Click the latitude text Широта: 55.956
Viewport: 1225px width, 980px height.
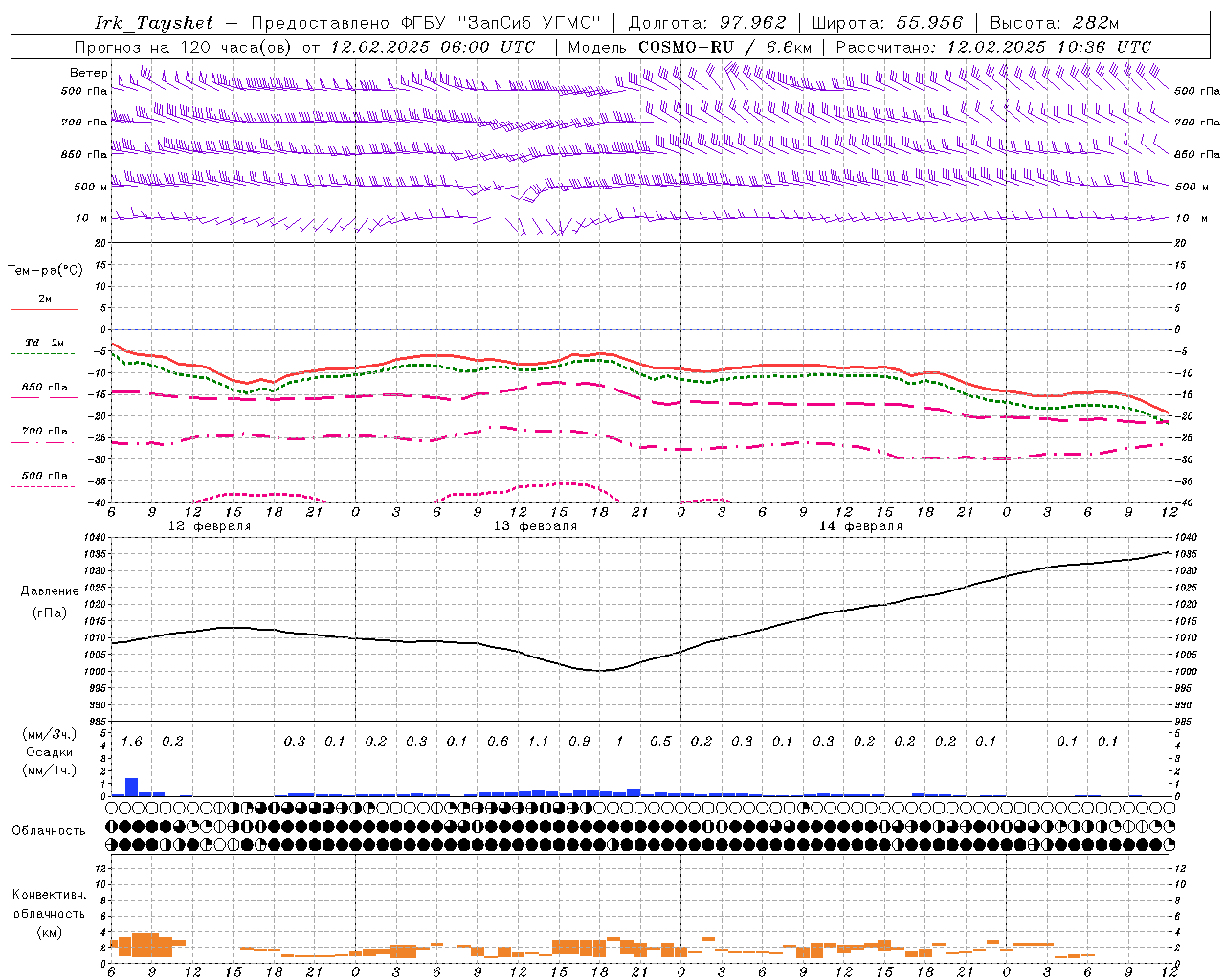click(887, 23)
